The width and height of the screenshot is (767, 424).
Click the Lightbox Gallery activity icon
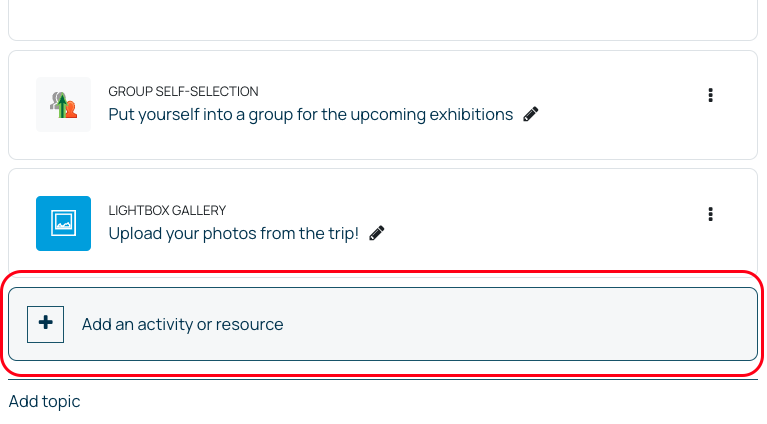[63, 223]
